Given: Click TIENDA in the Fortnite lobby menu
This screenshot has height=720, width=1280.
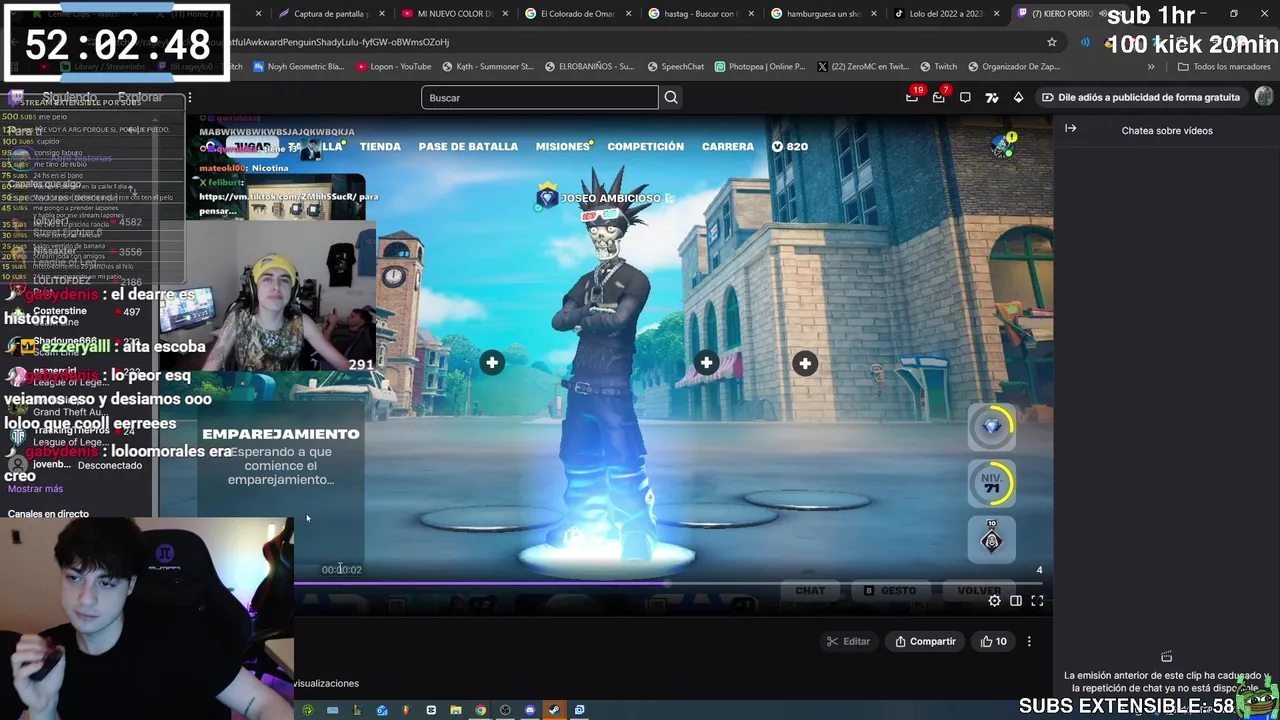Looking at the screenshot, I should click(380, 146).
